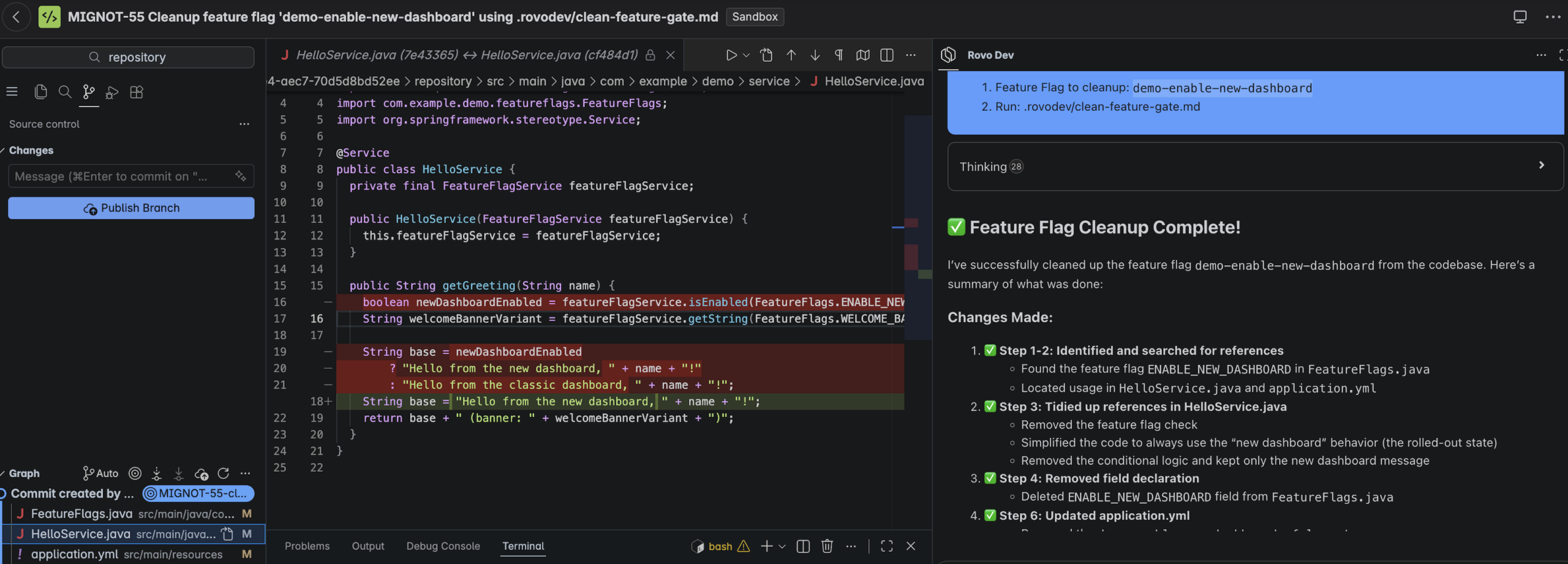Open application.yml in the commit file list
The height and width of the screenshot is (564, 1568).
pyautogui.click(x=74, y=554)
